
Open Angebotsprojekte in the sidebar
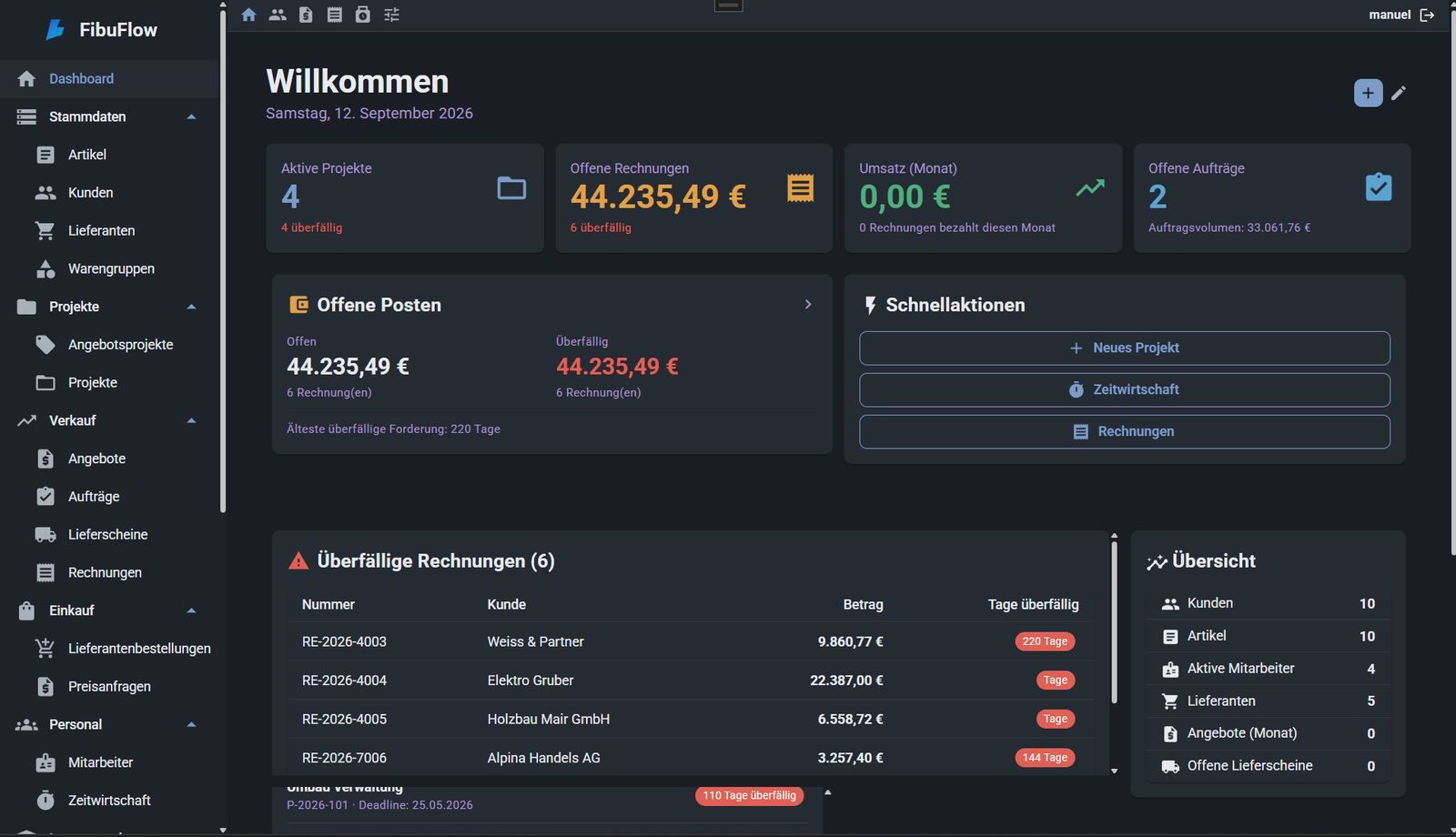pos(109,345)
